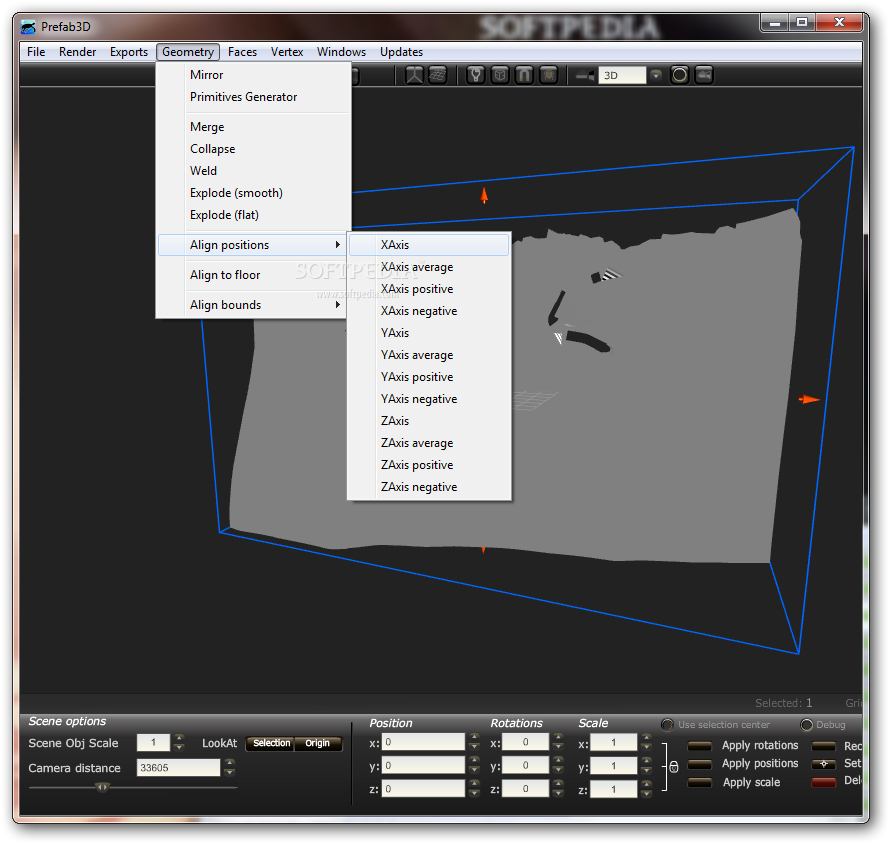Expand the Align positions submenu arrow

pyautogui.click(x=338, y=245)
